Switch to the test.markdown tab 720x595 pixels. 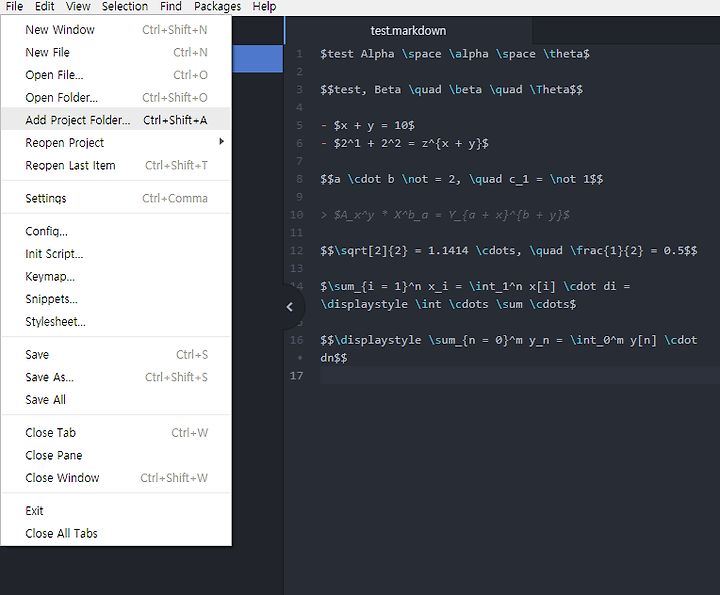[408, 31]
